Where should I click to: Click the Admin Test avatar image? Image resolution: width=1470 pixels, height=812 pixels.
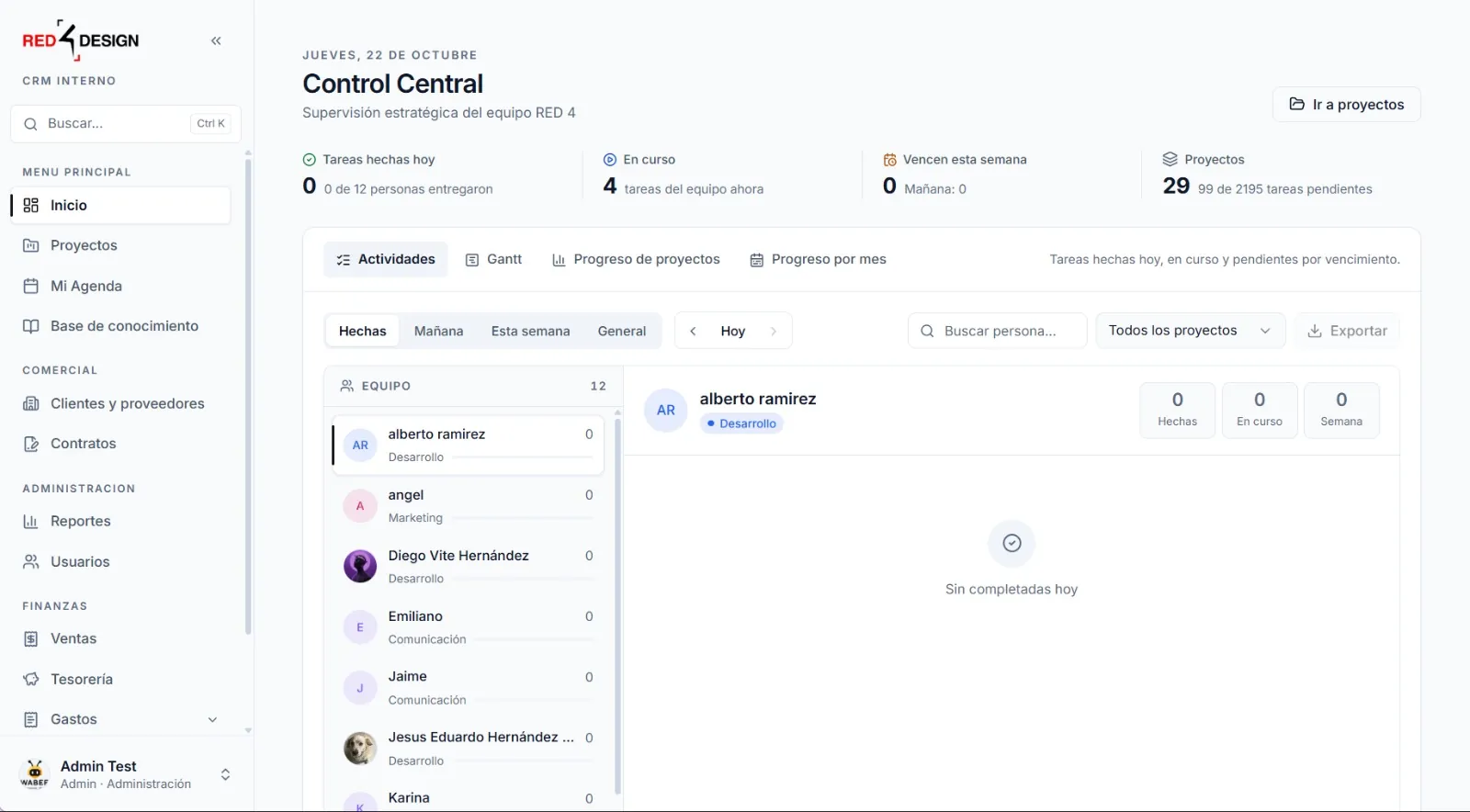click(35, 774)
